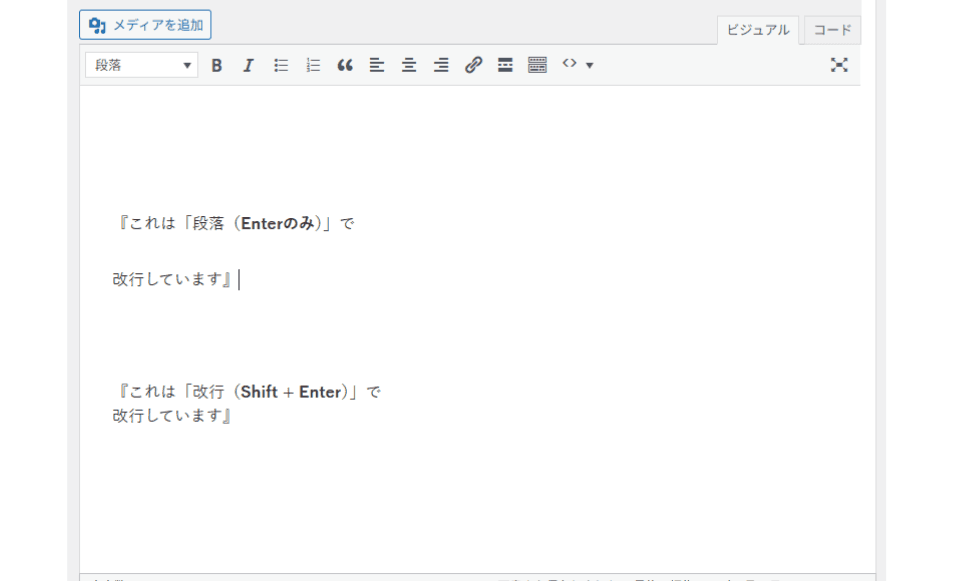Click the code <> toolbar icon

coord(569,64)
